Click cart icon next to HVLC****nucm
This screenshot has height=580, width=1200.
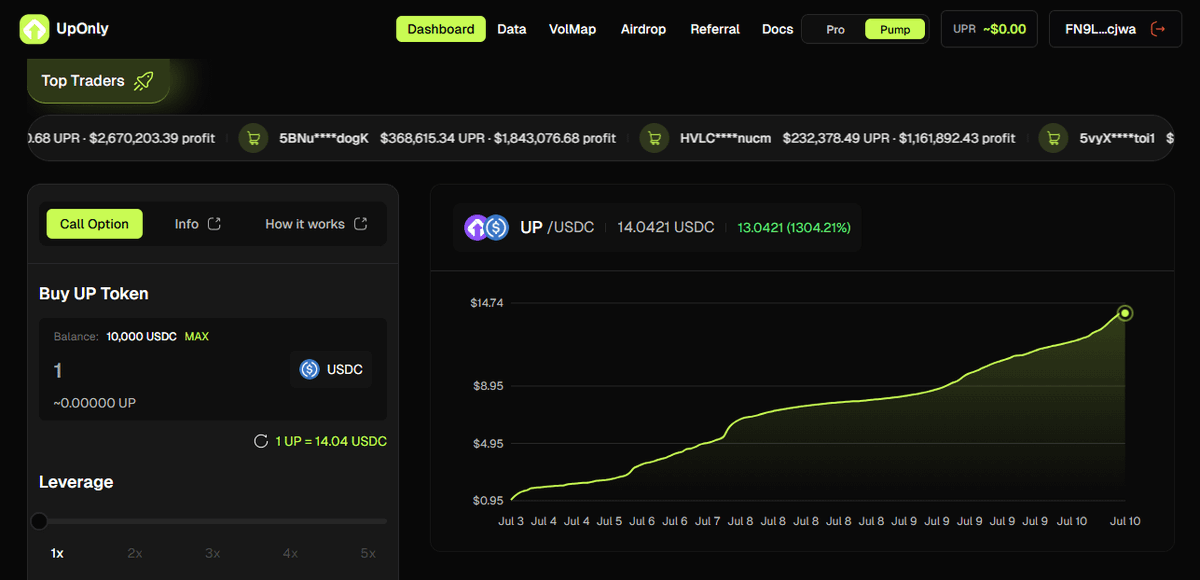click(x=655, y=138)
